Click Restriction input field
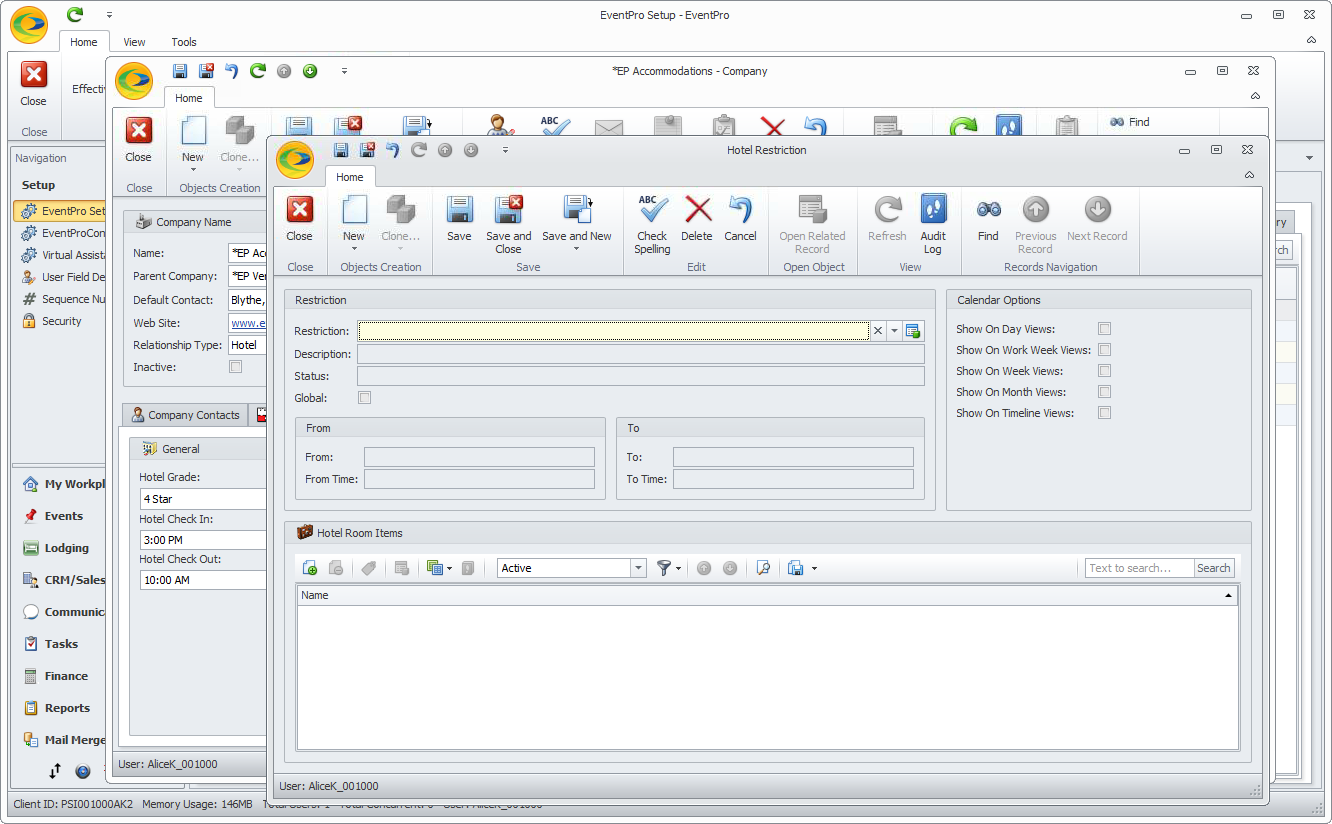This screenshot has height=824, width=1332. point(613,331)
